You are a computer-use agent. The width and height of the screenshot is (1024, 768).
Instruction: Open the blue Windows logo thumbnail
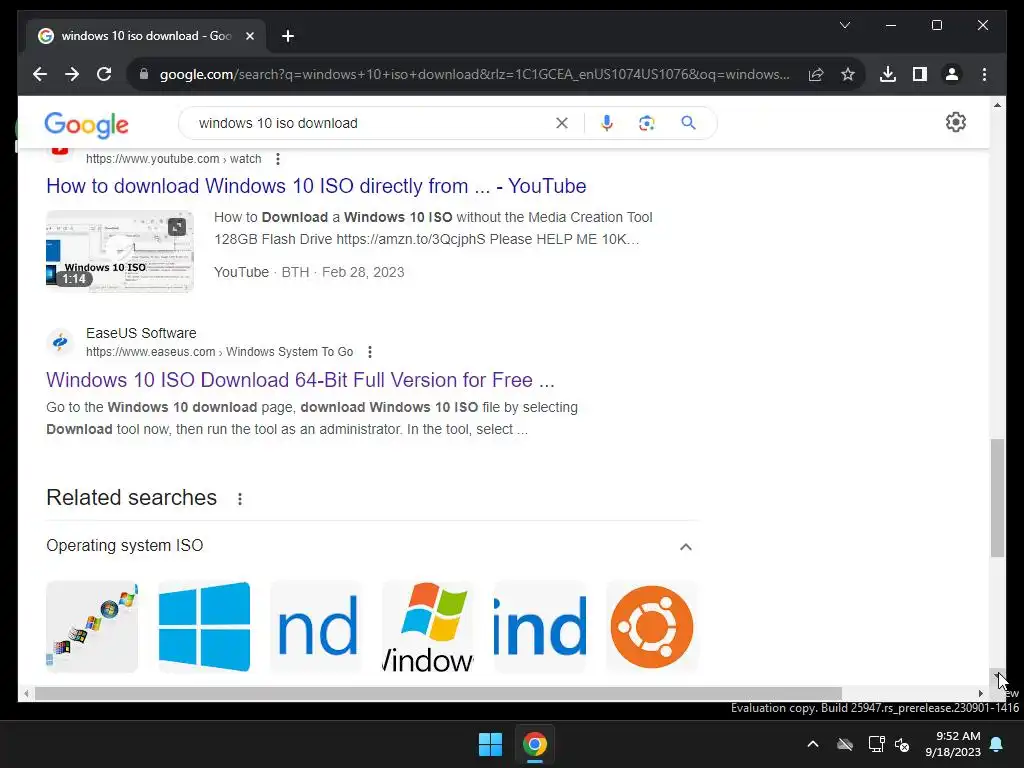pos(204,627)
